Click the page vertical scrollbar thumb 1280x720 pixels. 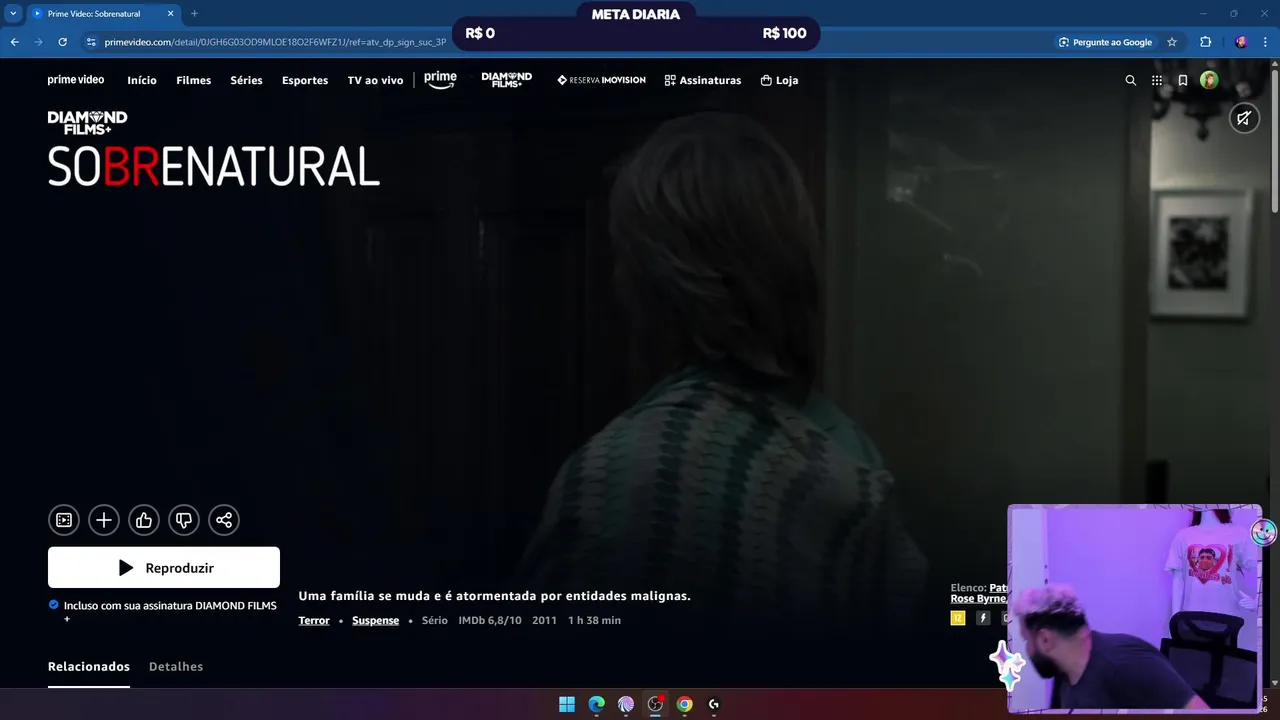click(1274, 140)
